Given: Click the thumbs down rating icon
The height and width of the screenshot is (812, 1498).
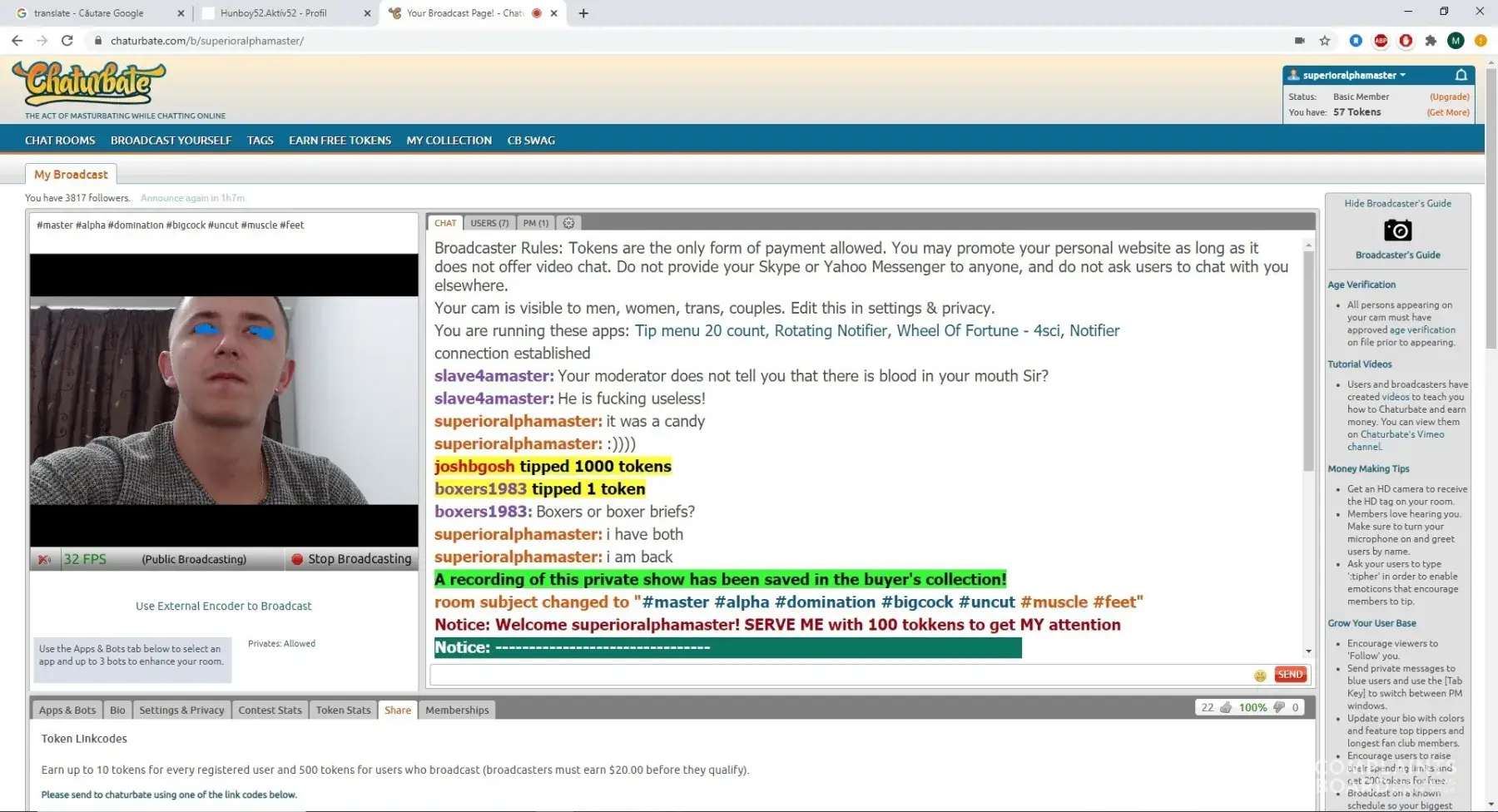Looking at the screenshot, I should (x=1279, y=707).
